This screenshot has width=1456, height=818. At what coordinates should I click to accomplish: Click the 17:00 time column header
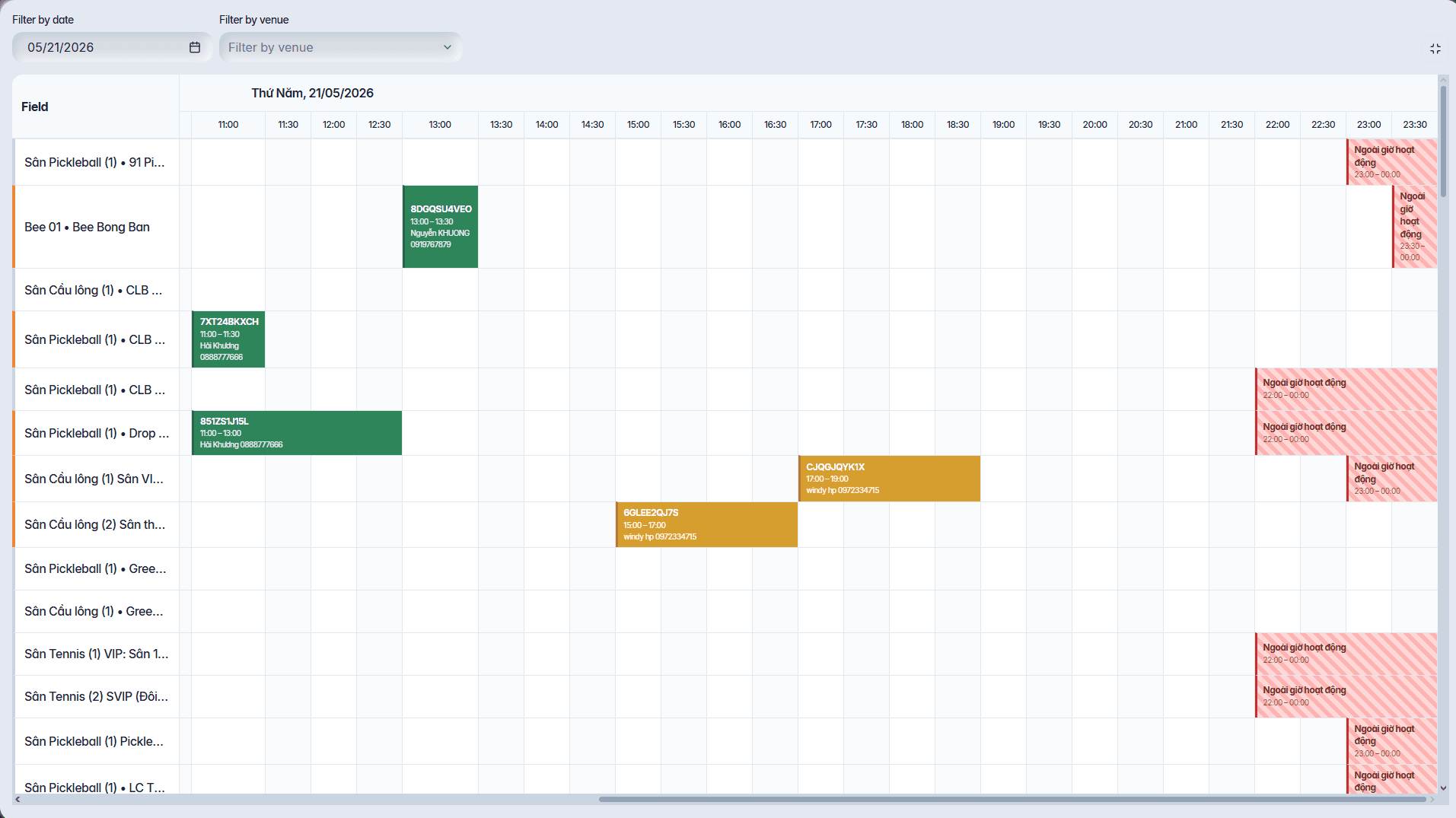coord(821,125)
